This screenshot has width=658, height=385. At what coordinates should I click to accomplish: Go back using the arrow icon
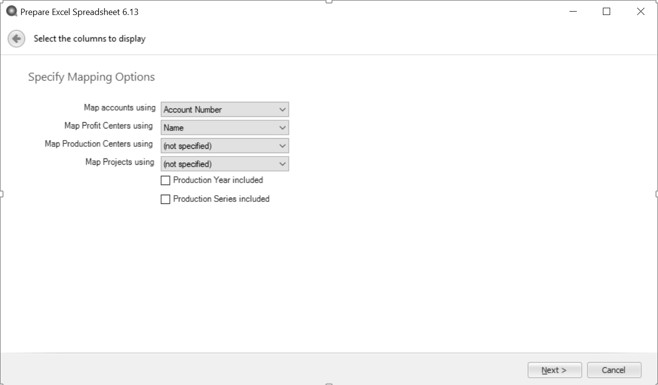coord(16,39)
